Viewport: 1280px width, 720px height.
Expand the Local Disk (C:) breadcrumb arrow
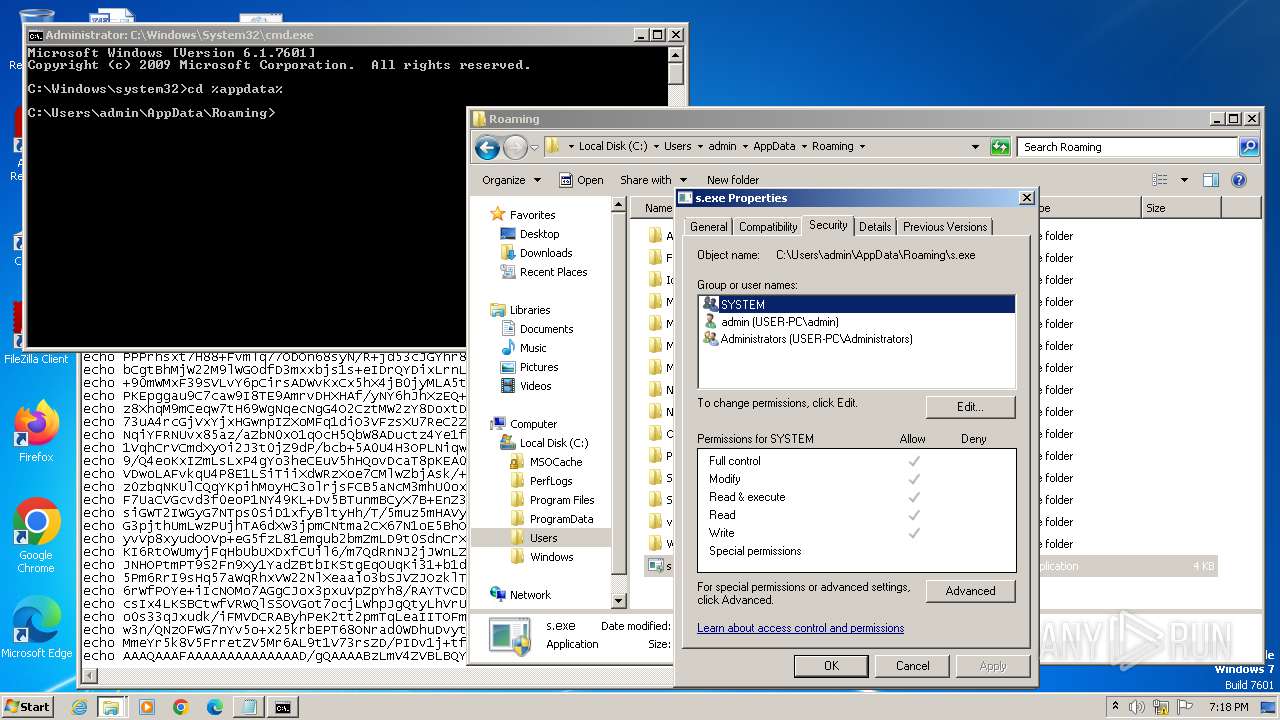click(656, 147)
